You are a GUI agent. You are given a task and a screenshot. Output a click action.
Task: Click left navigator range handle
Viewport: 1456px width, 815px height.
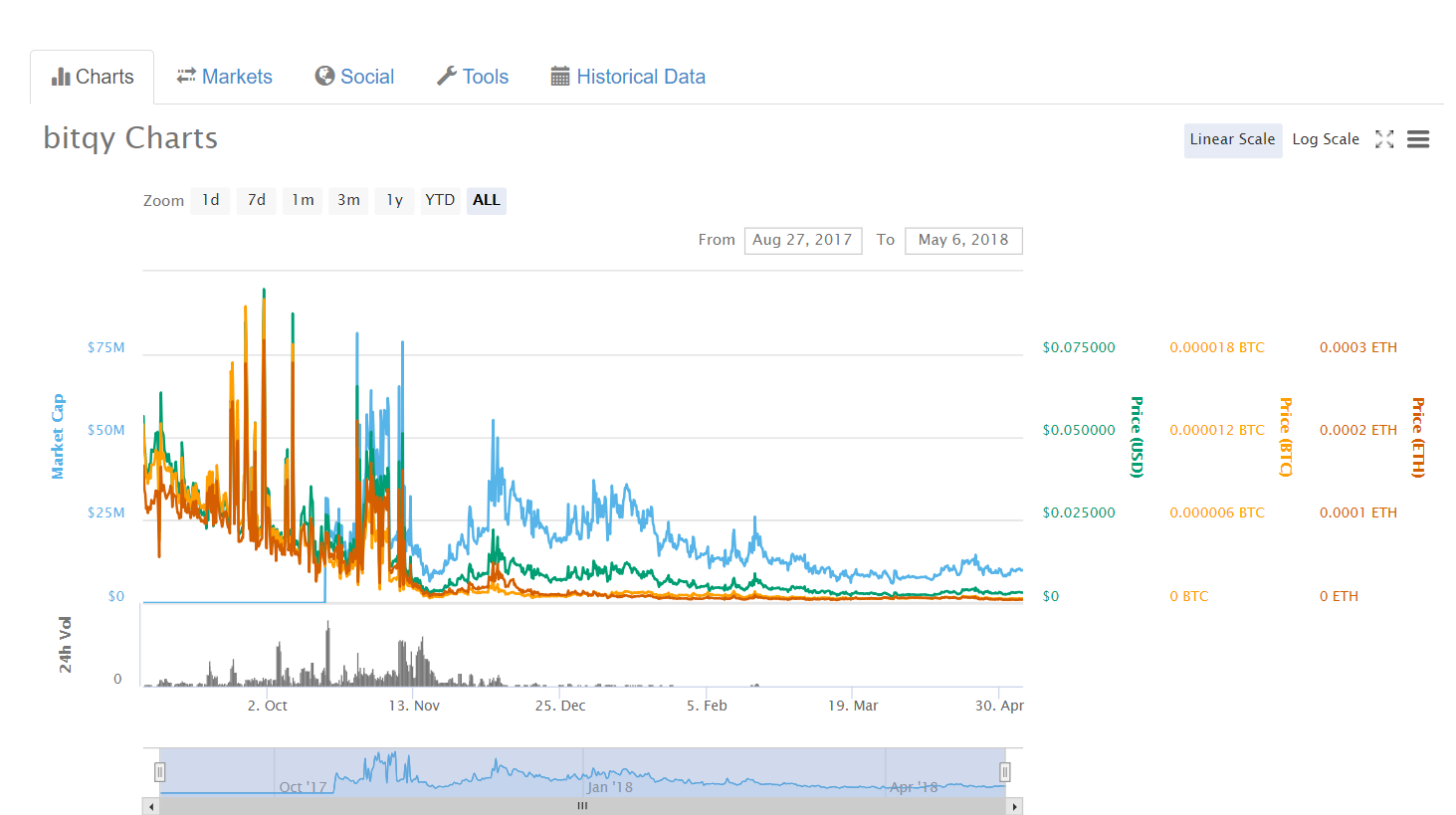159,772
